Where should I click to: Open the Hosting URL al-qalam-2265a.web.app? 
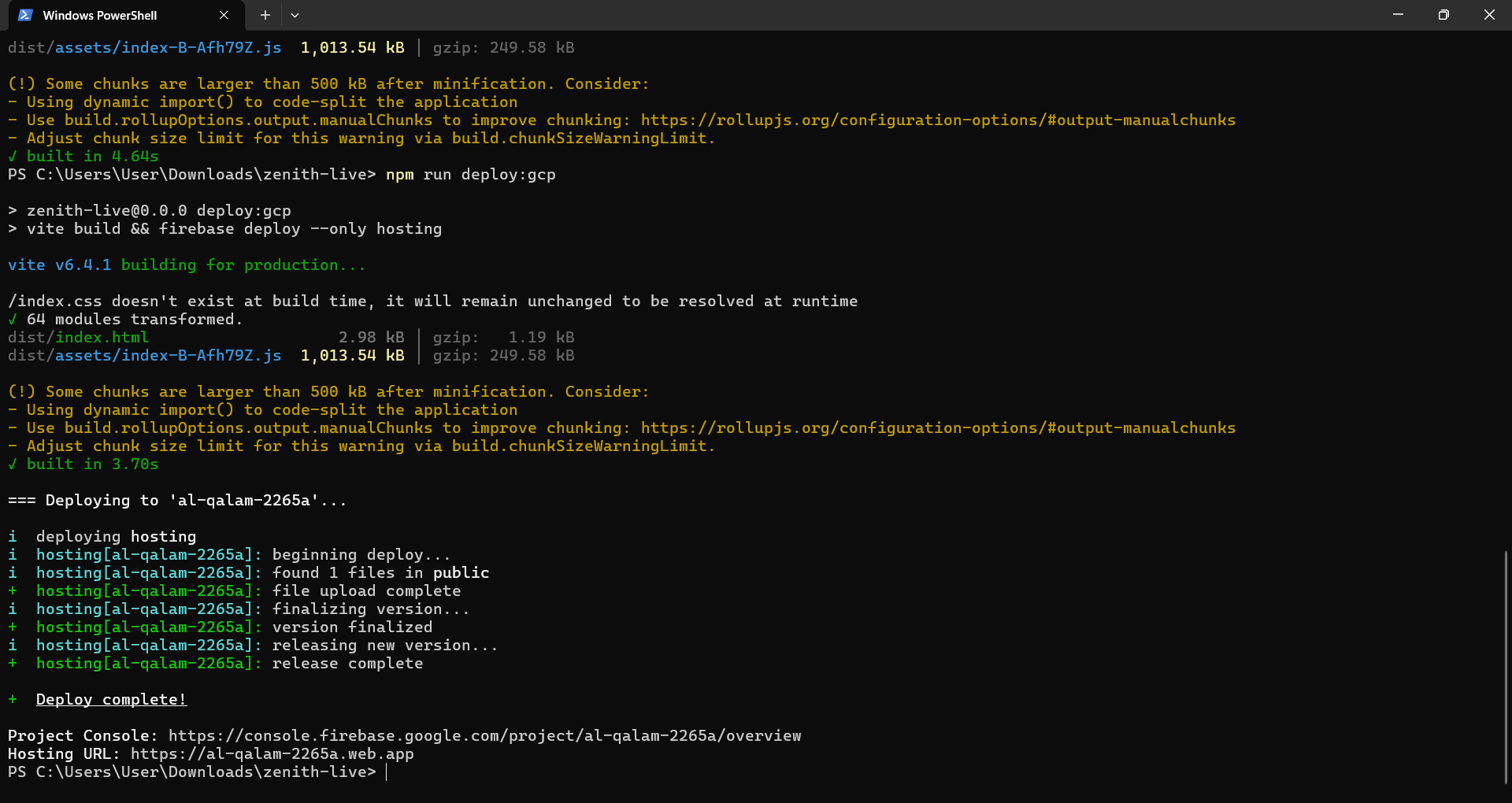point(272,753)
